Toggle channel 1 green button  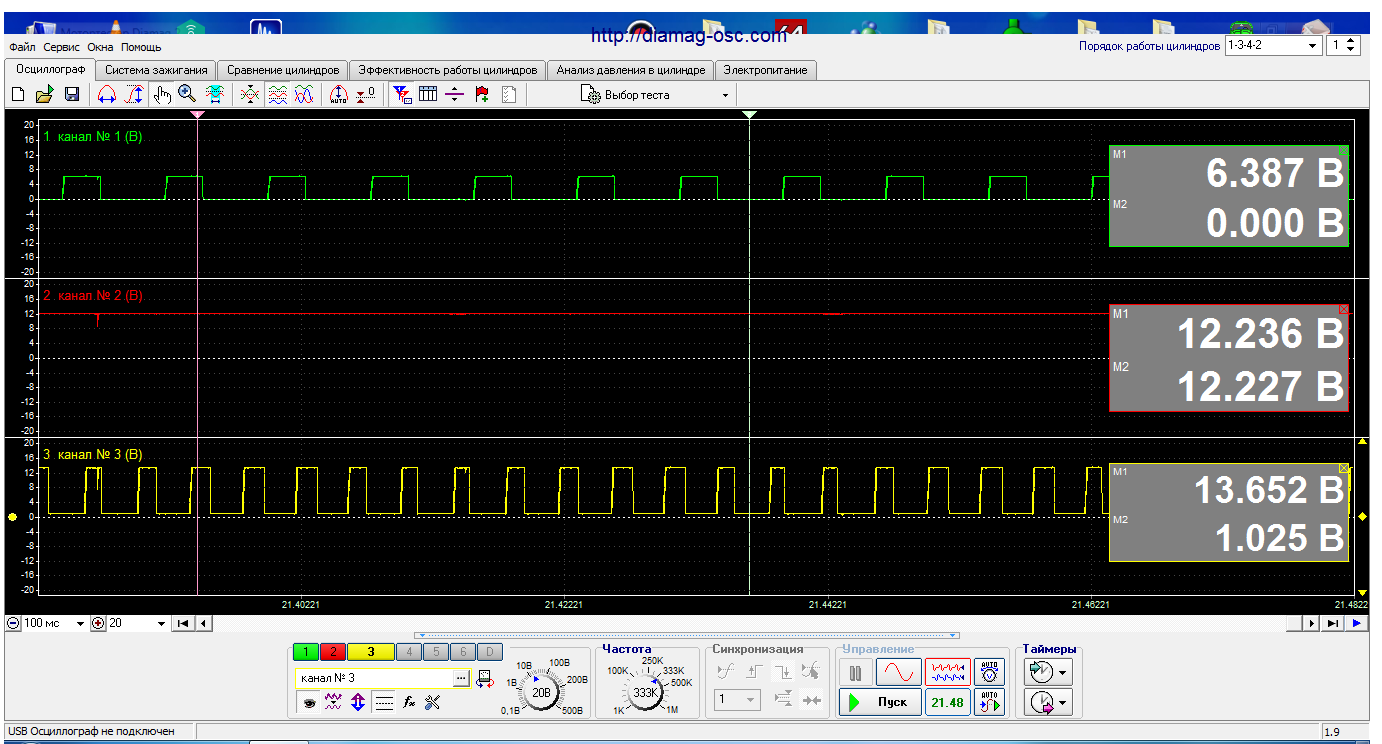coord(307,652)
